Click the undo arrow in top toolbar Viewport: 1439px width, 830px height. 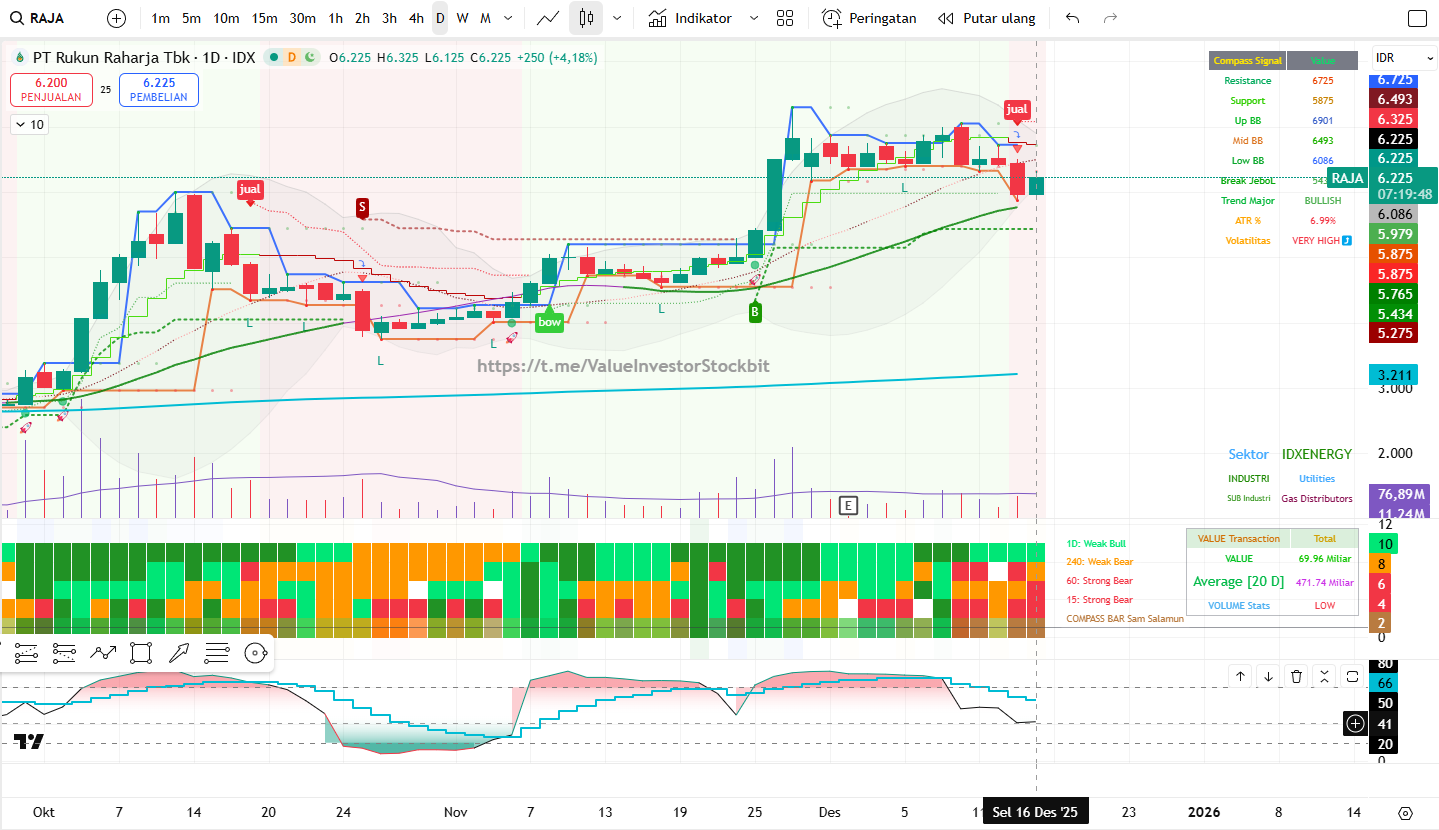point(1073,18)
